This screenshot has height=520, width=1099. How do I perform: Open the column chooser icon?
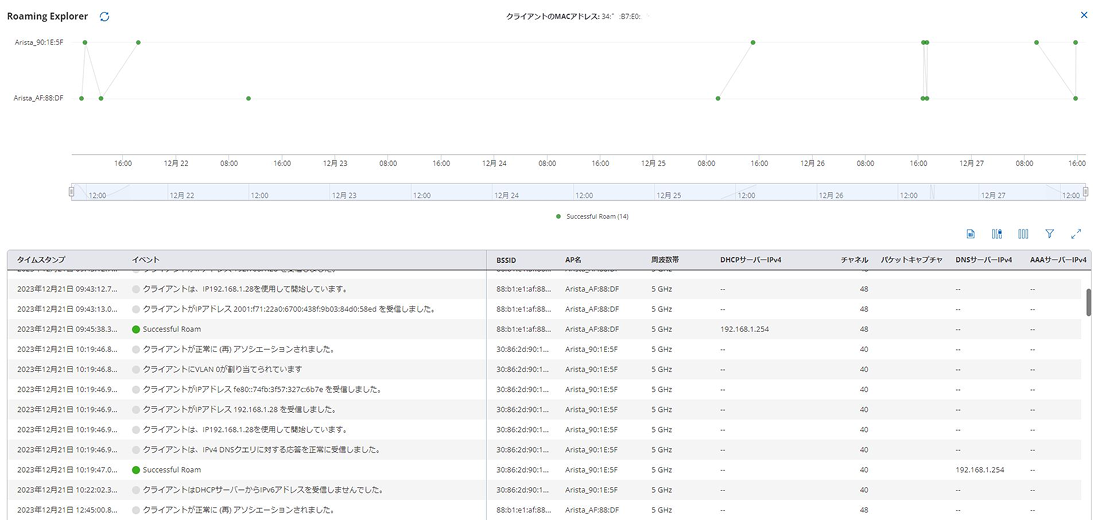point(1023,233)
